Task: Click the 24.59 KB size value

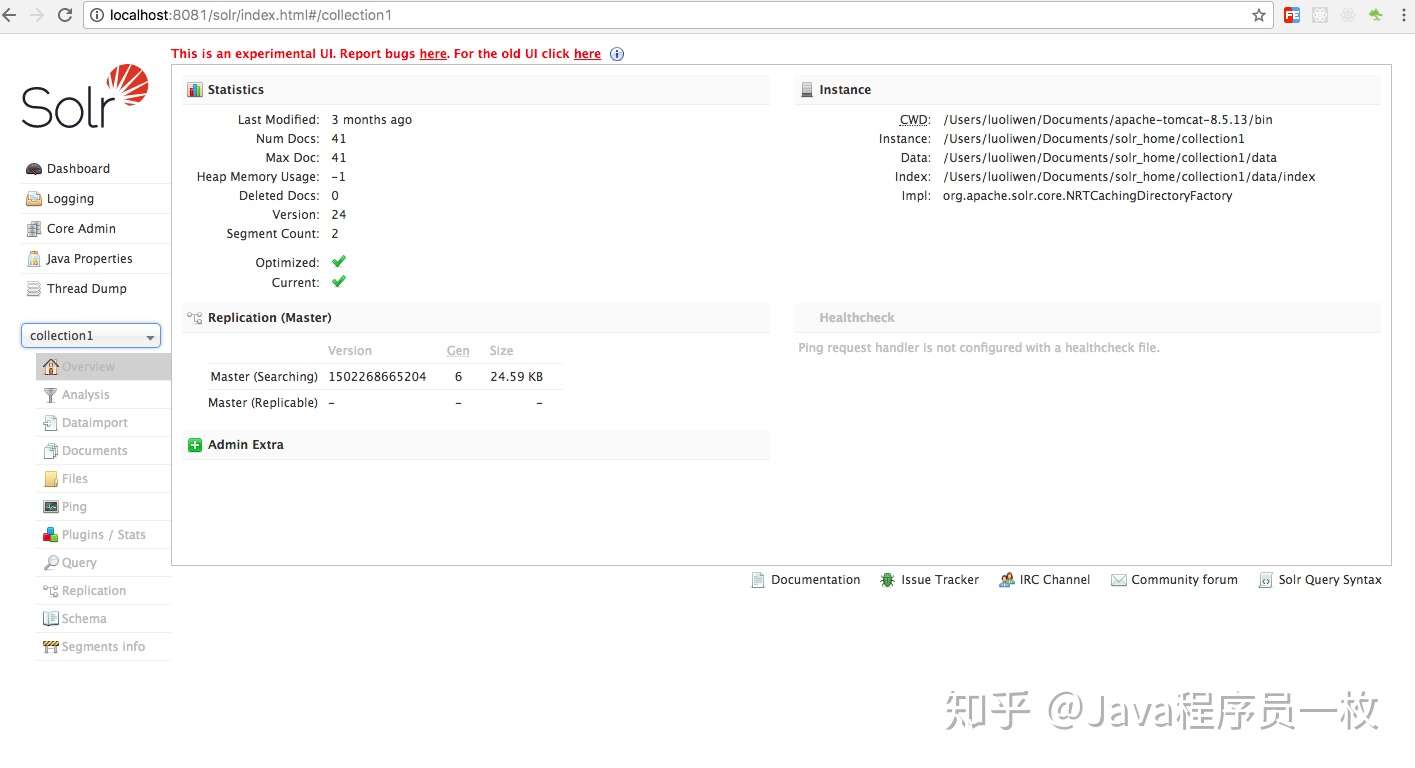Action: coord(517,377)
